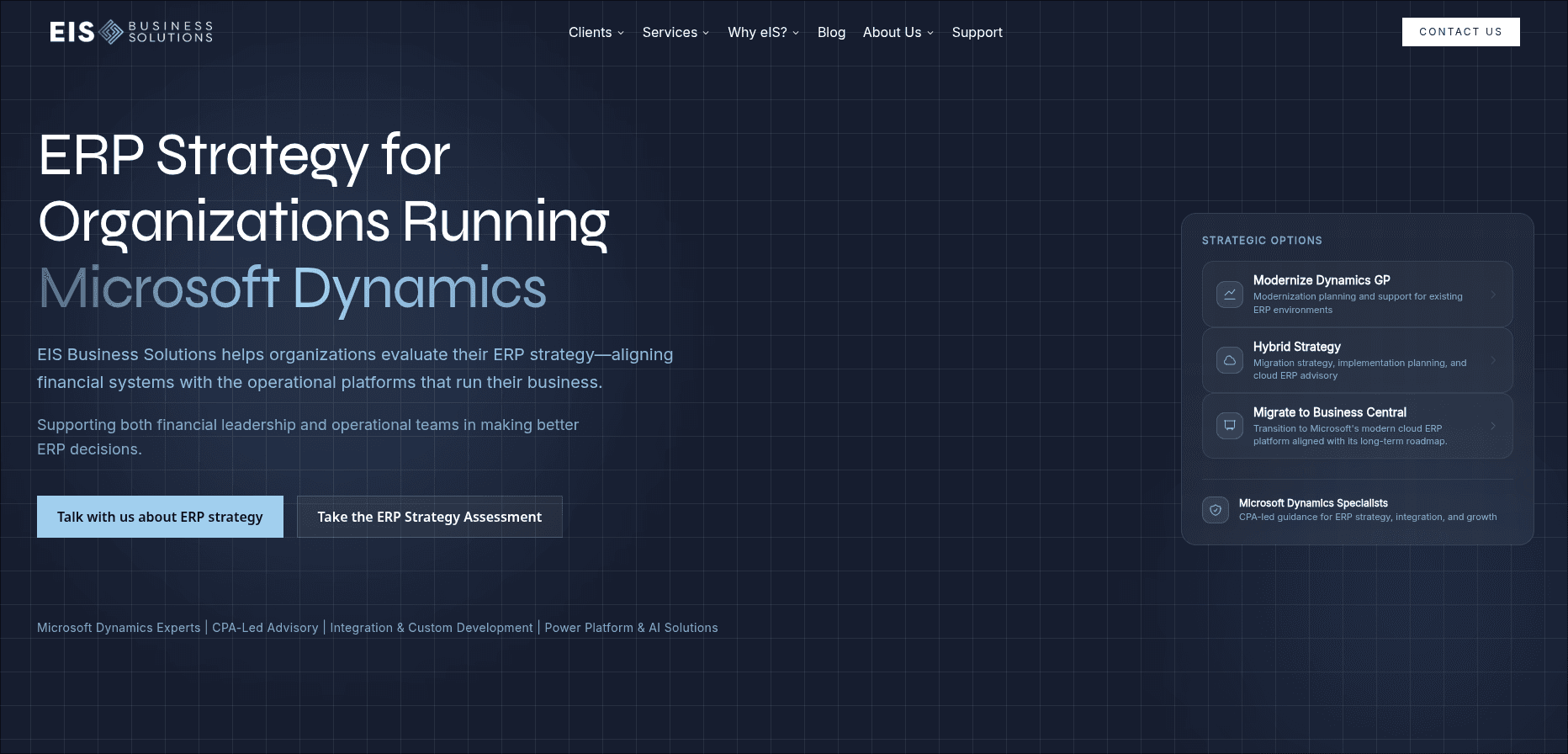
Task: Click the cloud icon beside Hybrid Strategy
Action: coord(1229,360)
